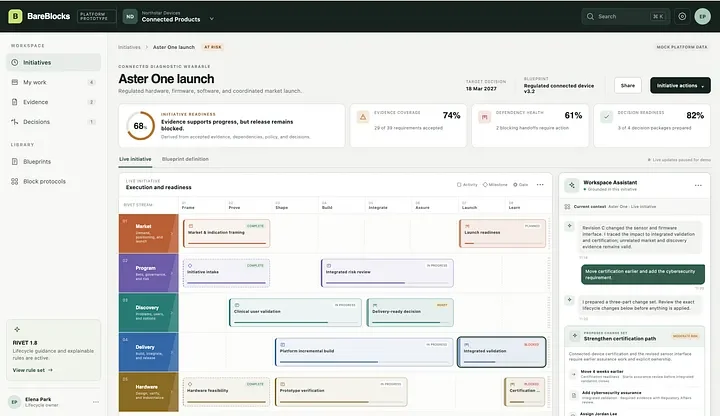
Task: Open the settings gear in top bar
Action: (x=682, y=17)
